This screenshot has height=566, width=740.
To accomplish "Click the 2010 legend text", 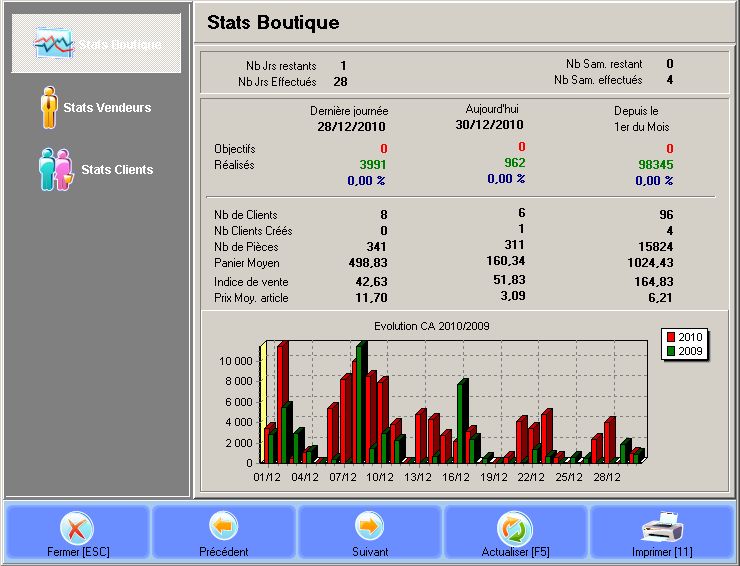I will [x=690, y=337].
